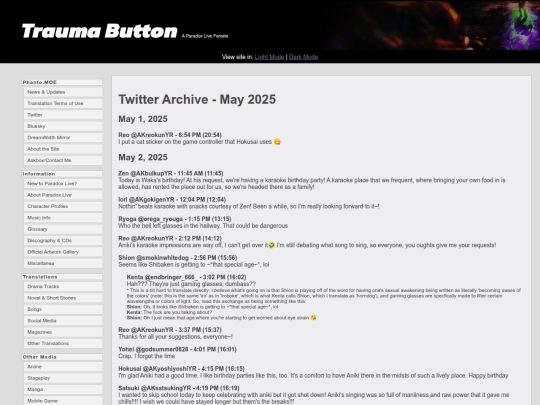Open the Bluesky sidebar link
540x405 pixels.
click(63, 126)
